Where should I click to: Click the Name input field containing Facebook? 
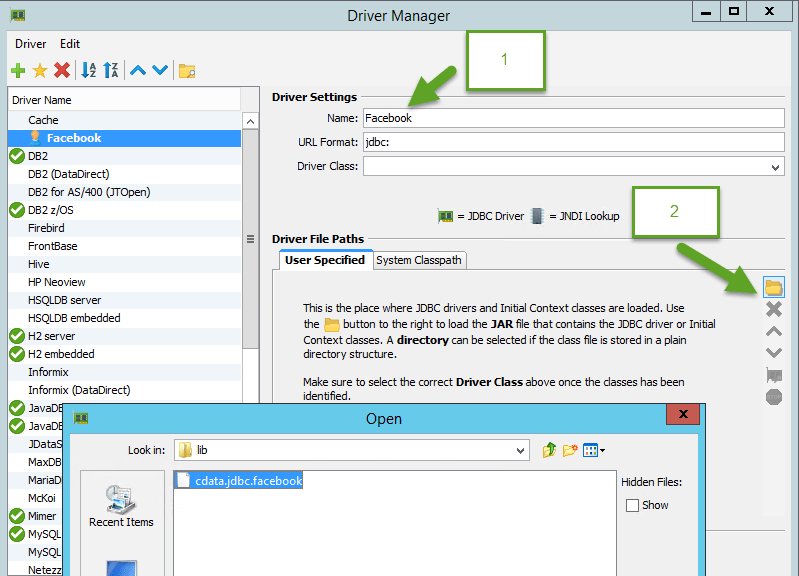[574, 118]
